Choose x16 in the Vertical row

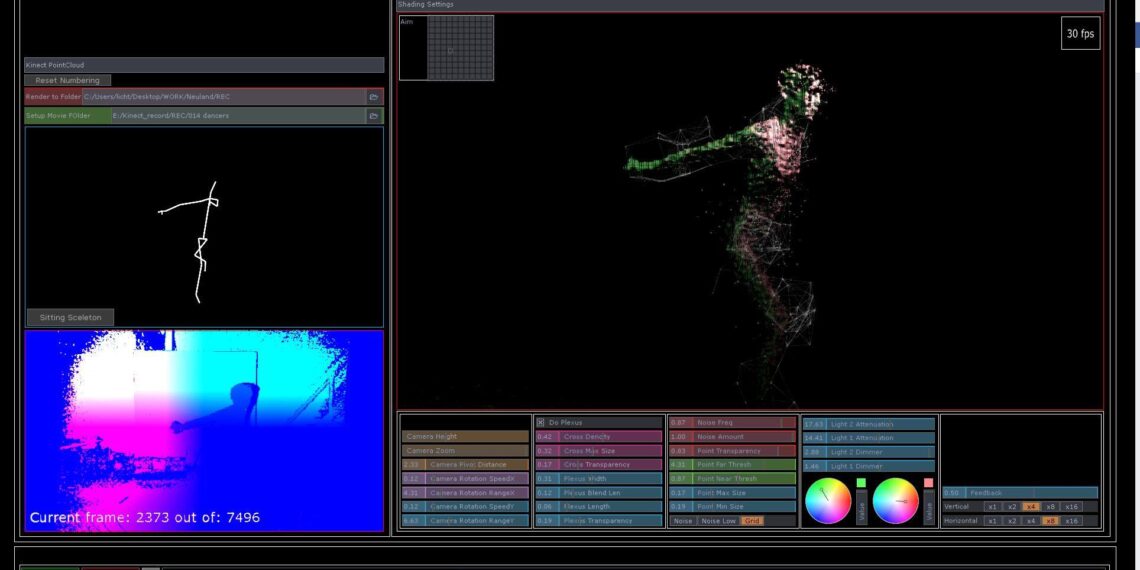tap(1071, 507)
